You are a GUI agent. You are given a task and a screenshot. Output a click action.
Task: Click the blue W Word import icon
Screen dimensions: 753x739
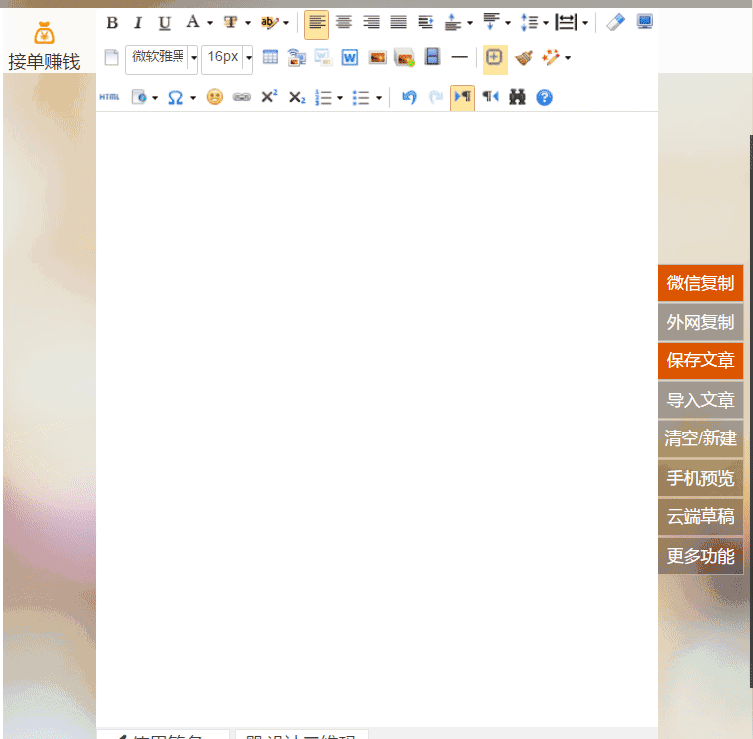[350, 58]
